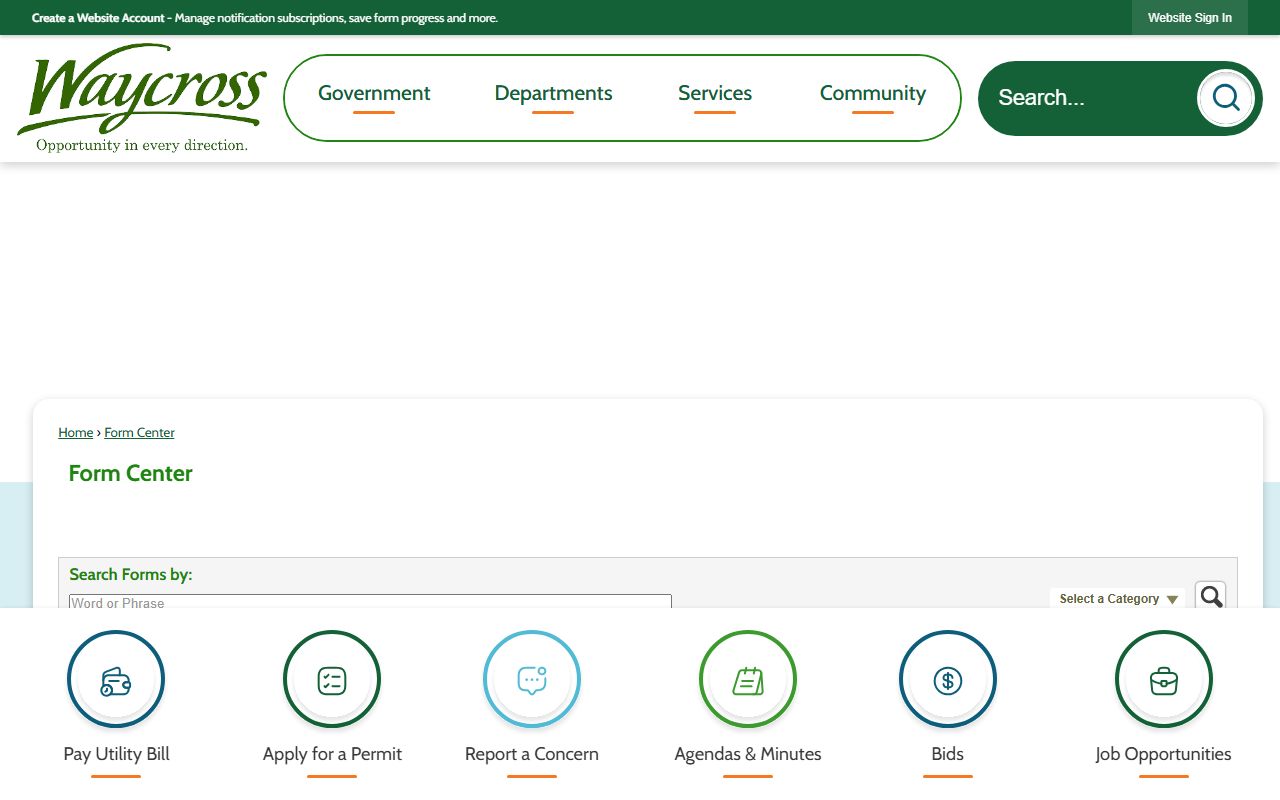The height and width of the screenshot is (800, 1280).
Task: Open the Government menu
Action: tap(374, 93)
